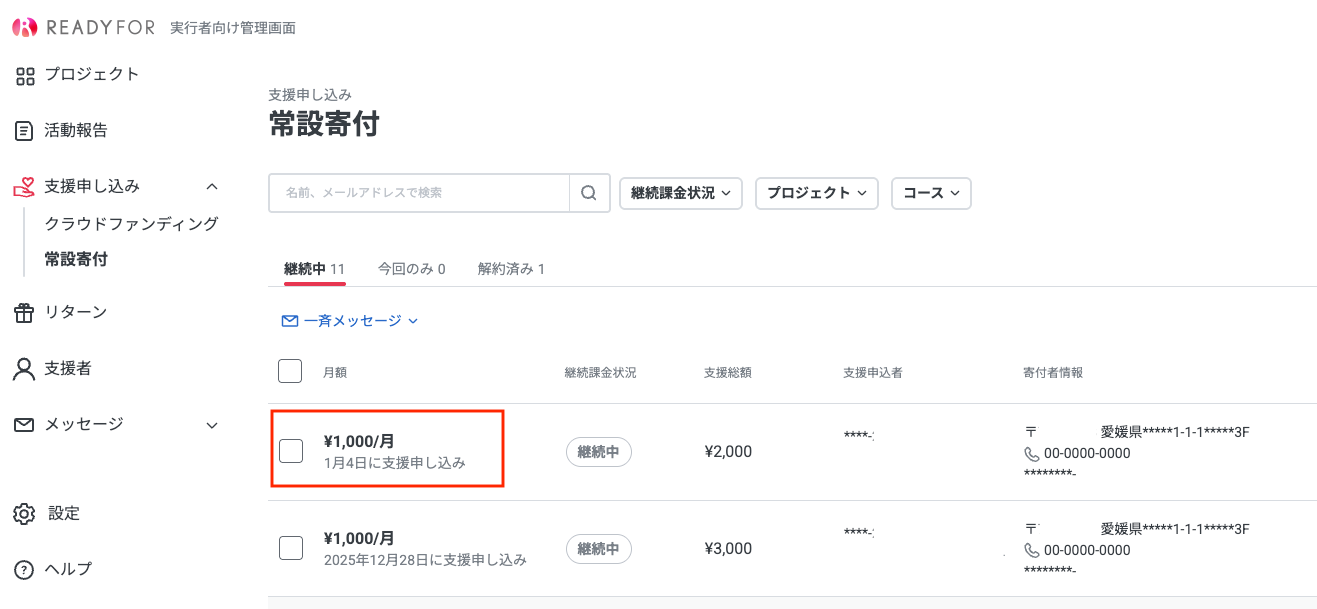This screenshot has height=609, width=1317.
Task: Click the リターン gift icon
Action: coord(24,313)
